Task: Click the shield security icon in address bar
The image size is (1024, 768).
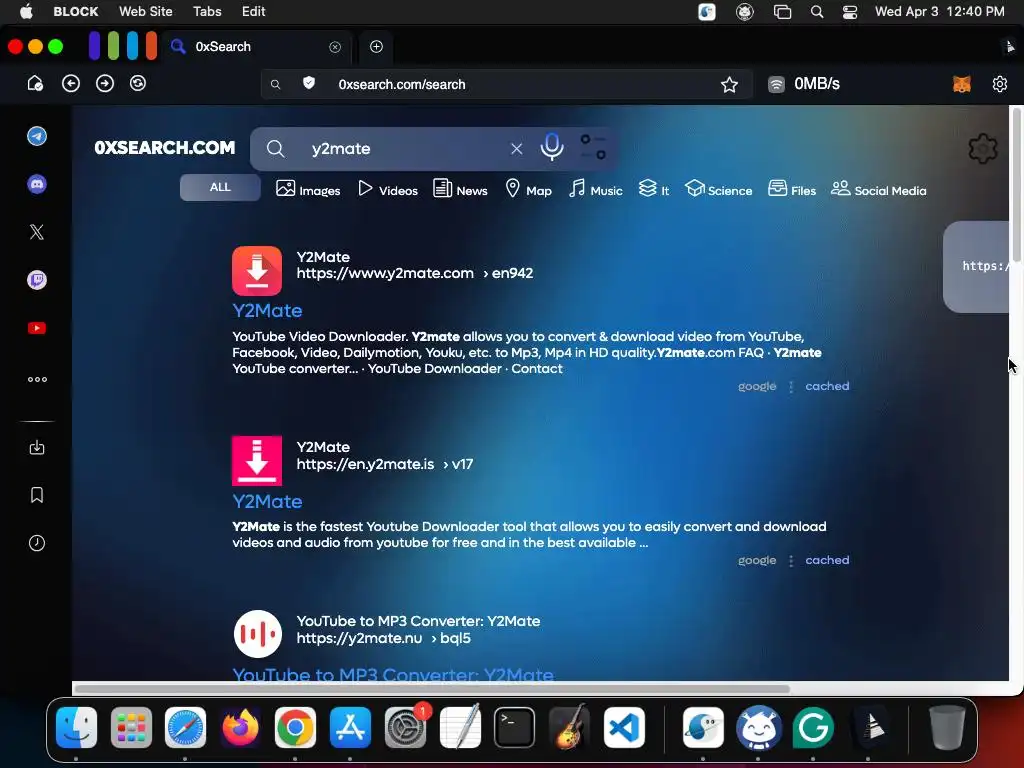Action: (309, 83)
